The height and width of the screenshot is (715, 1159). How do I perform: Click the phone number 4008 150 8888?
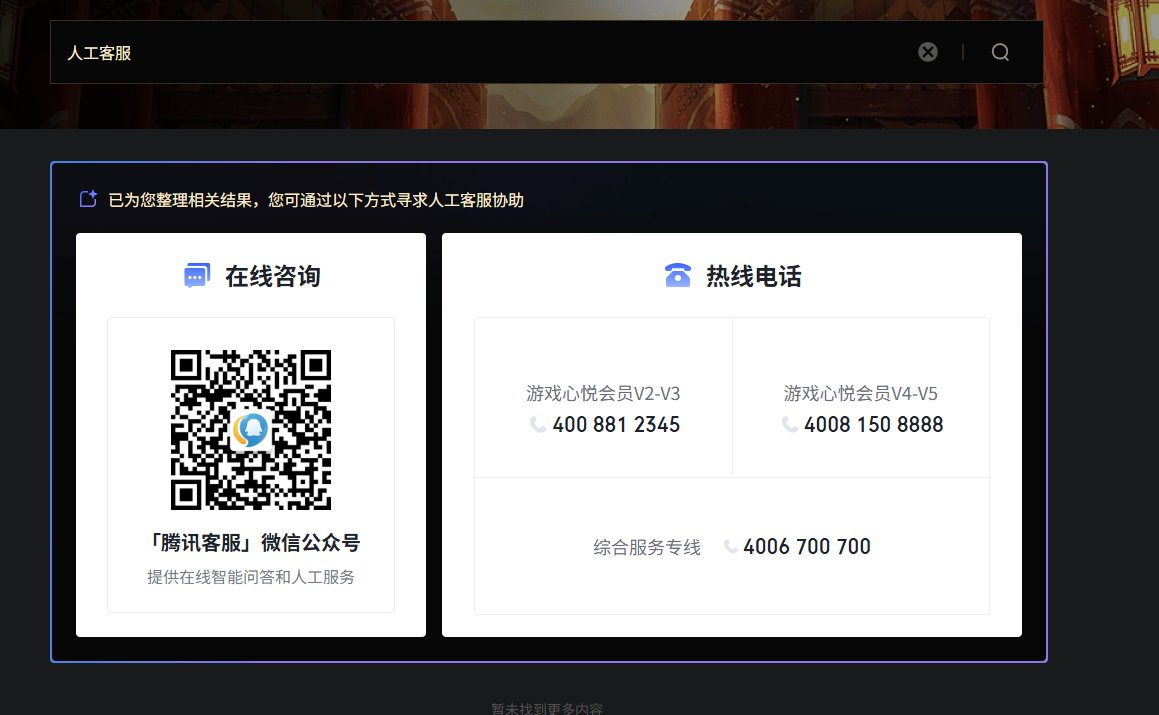click(x=873, y=425)
